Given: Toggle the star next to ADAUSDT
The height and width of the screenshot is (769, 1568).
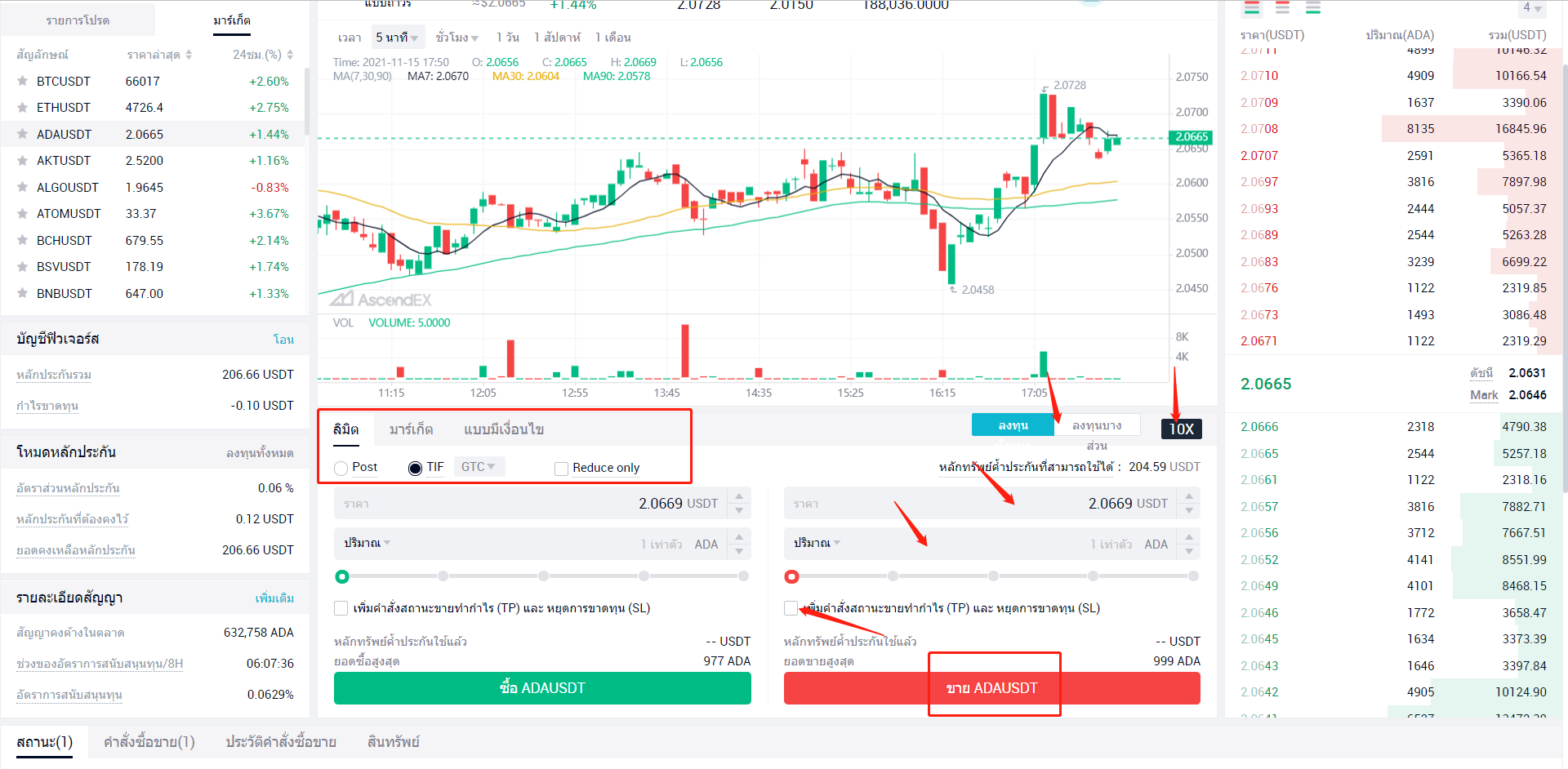Looking at the screenshot, I should click(x=22, y=134).
